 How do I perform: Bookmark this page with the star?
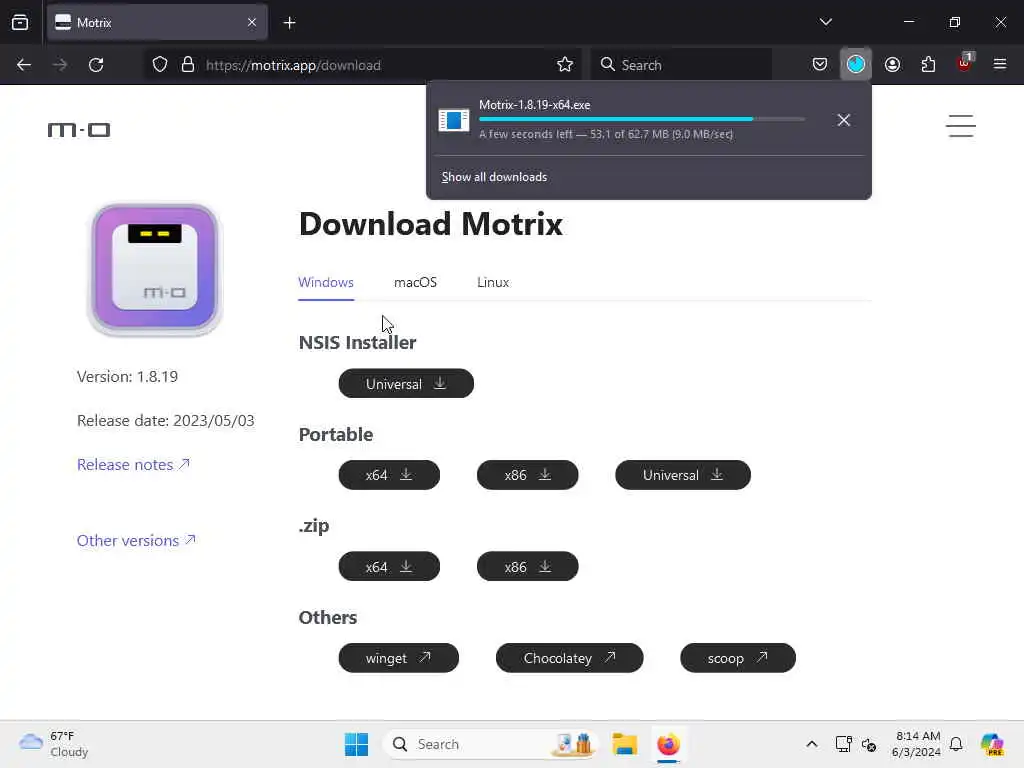coord(565,65)
